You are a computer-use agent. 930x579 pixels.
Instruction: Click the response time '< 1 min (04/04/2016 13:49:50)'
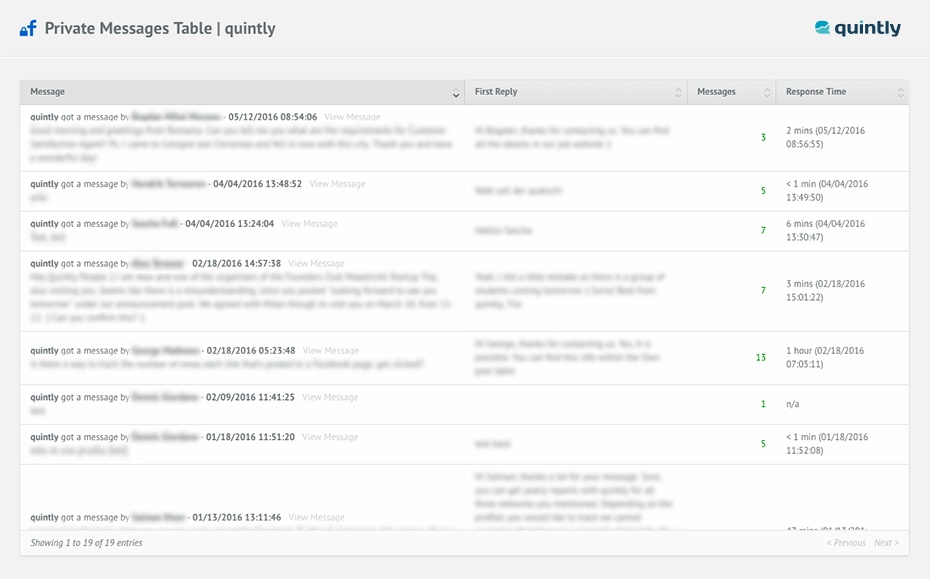coord(827,190)
